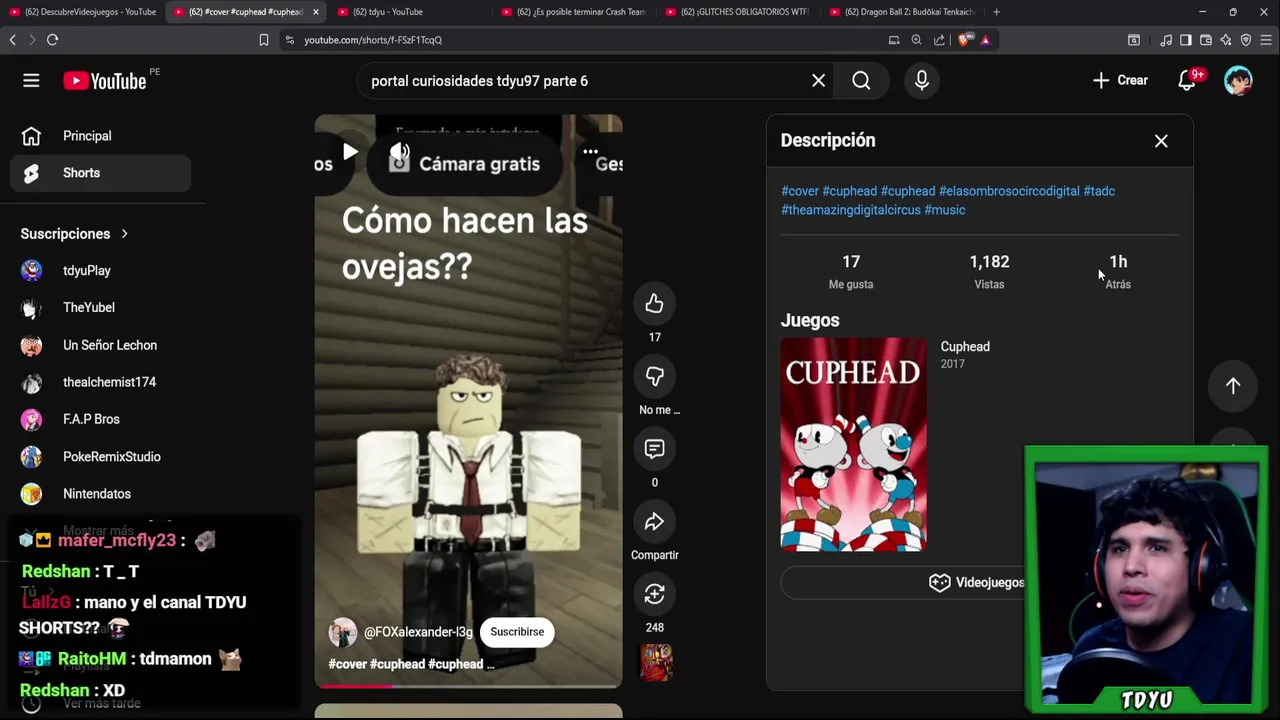1280x720 pixels.
Task: Close the active #cover #cuphead tab
Action: [x=316, y=12]
